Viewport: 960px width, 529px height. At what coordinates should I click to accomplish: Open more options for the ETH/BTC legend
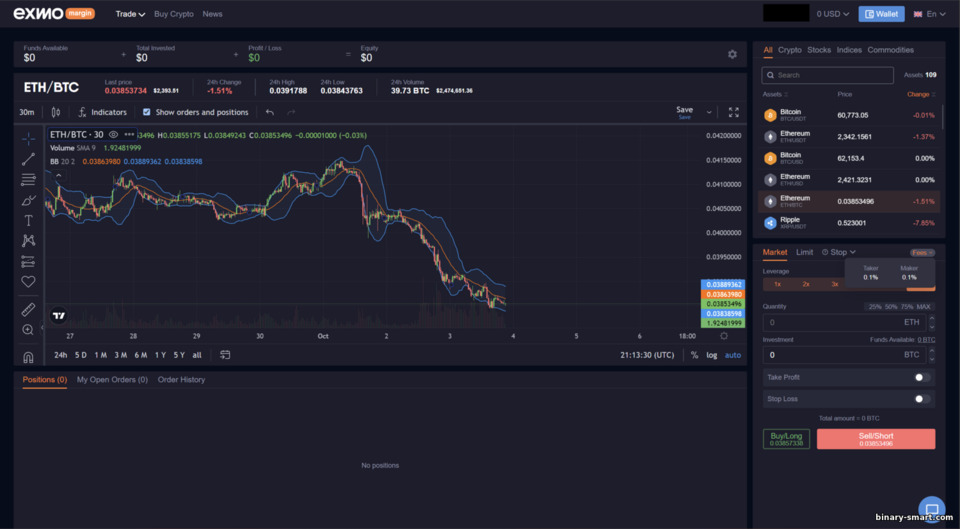(129, 134)
